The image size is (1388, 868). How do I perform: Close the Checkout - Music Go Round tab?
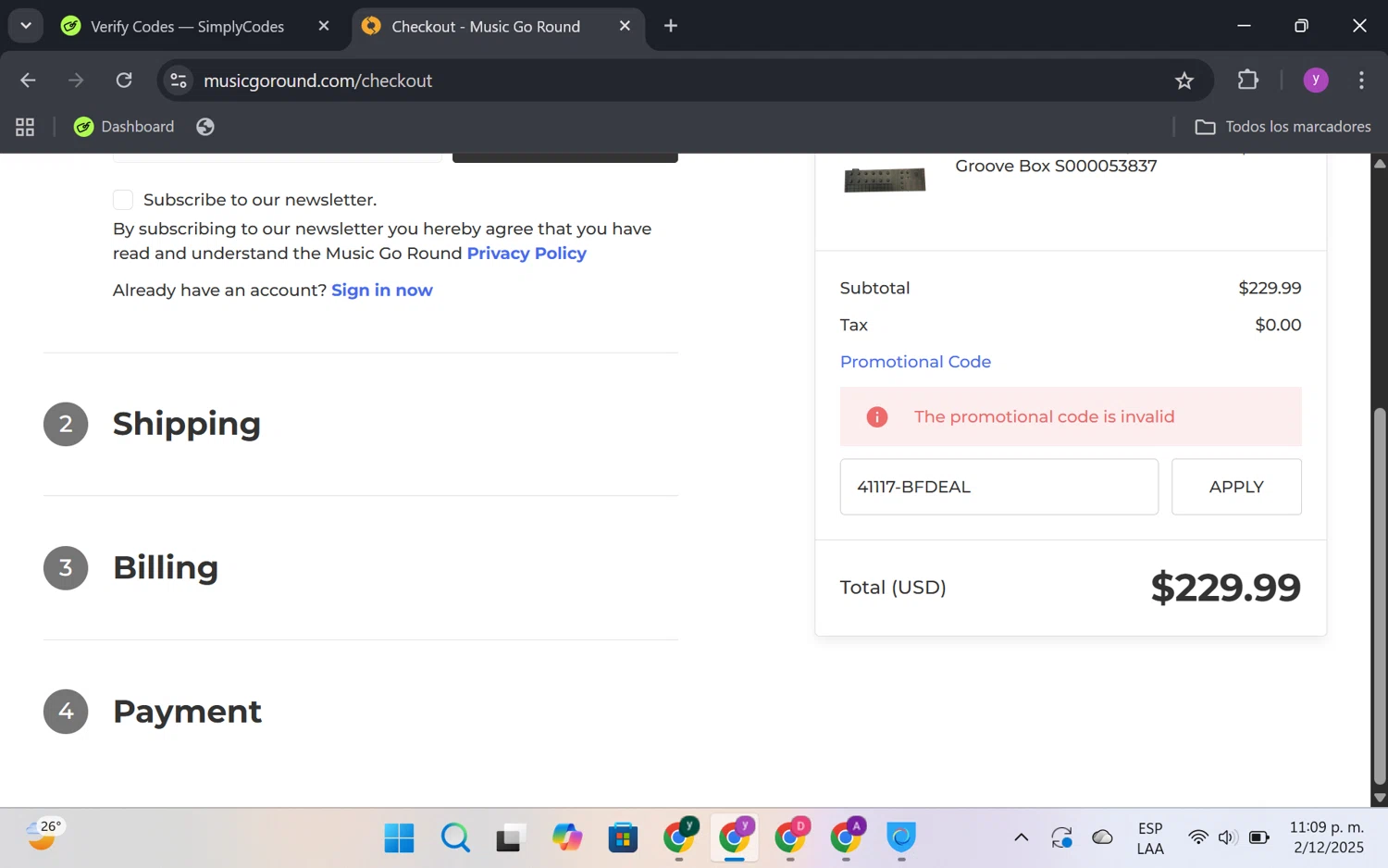625,26
